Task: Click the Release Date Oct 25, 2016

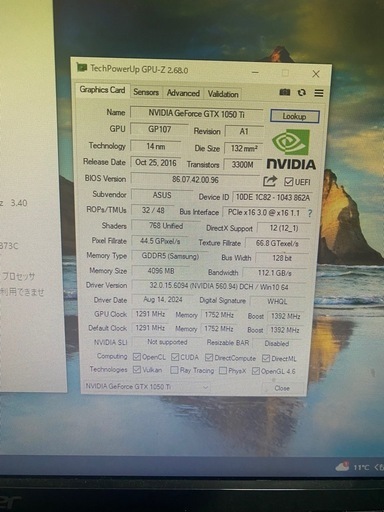Action: pos(156,163)
